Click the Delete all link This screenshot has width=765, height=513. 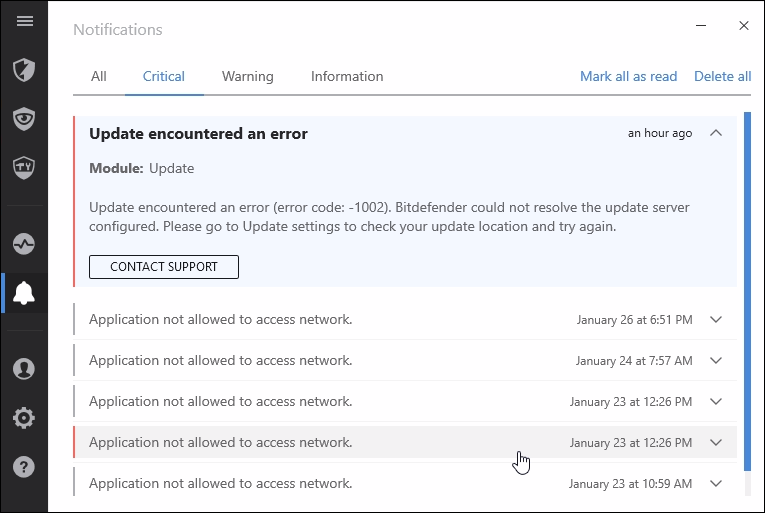[723, 76]
